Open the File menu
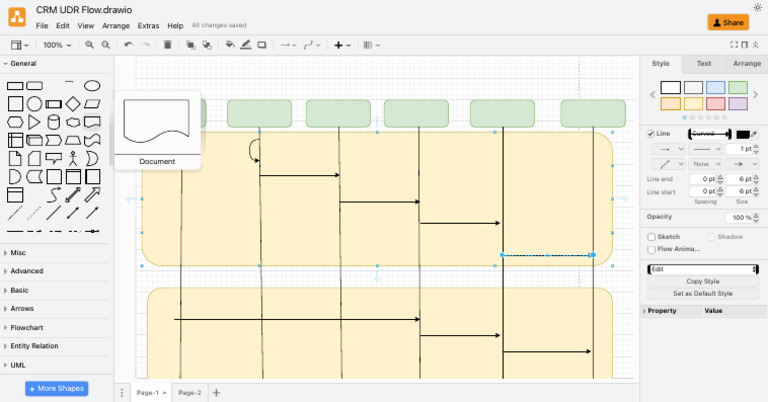The height and width of the screenshot is (402, 768). pyautogui.click(x=42, y=25)
